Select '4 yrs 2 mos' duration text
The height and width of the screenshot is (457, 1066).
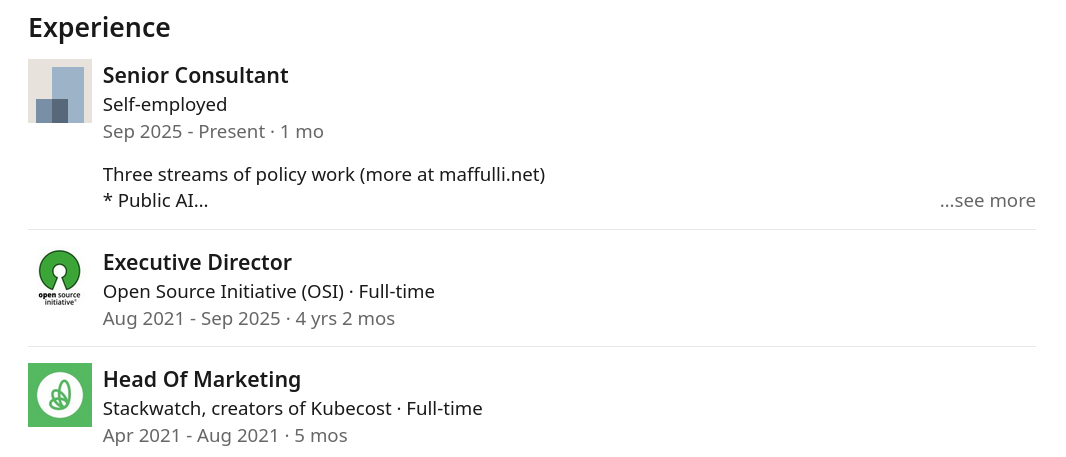pyautogui.click(x=345, y=319)
